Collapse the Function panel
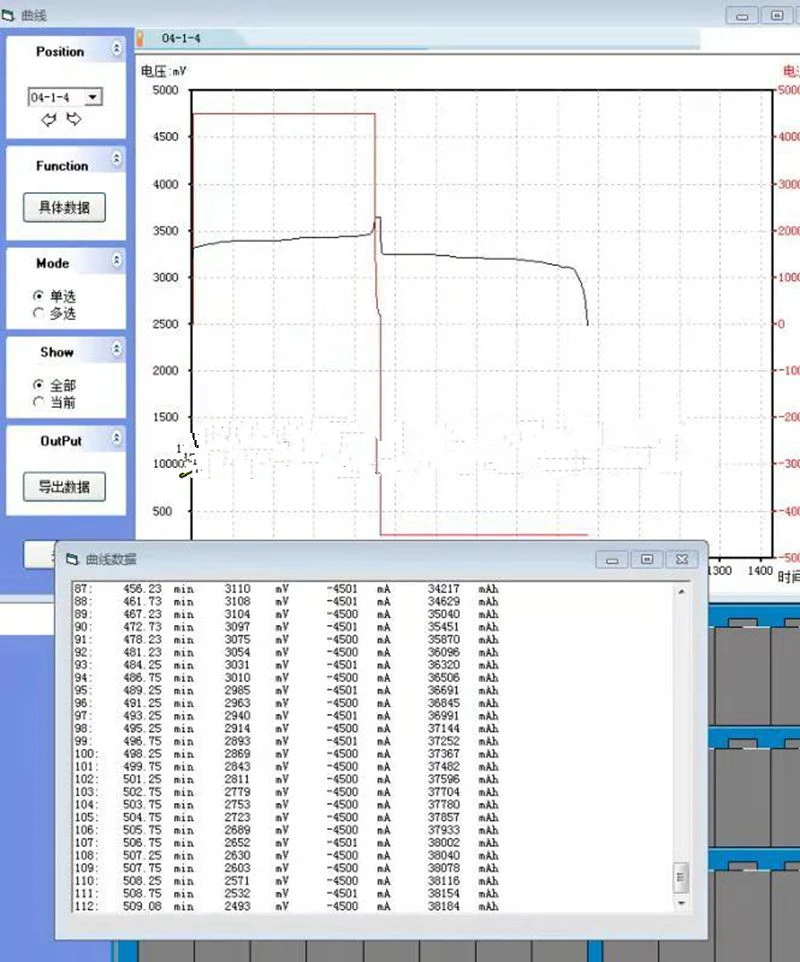This screenshot has width=800, height=962. coord(117,160)
